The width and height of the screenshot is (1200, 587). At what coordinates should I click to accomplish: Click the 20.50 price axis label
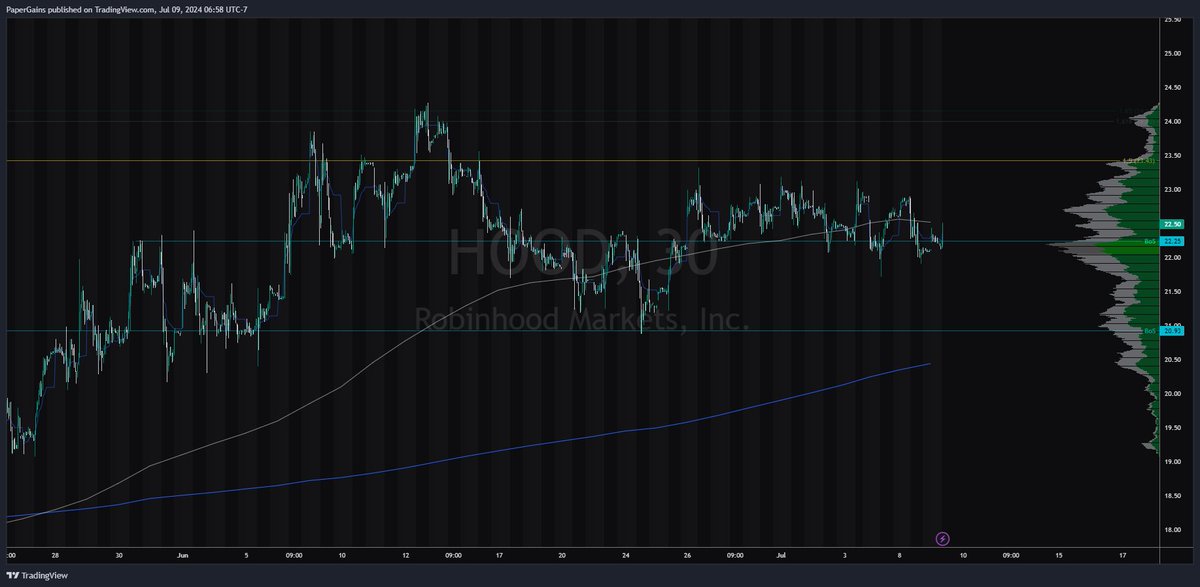pyautogui.click(x=1173, y=359)
